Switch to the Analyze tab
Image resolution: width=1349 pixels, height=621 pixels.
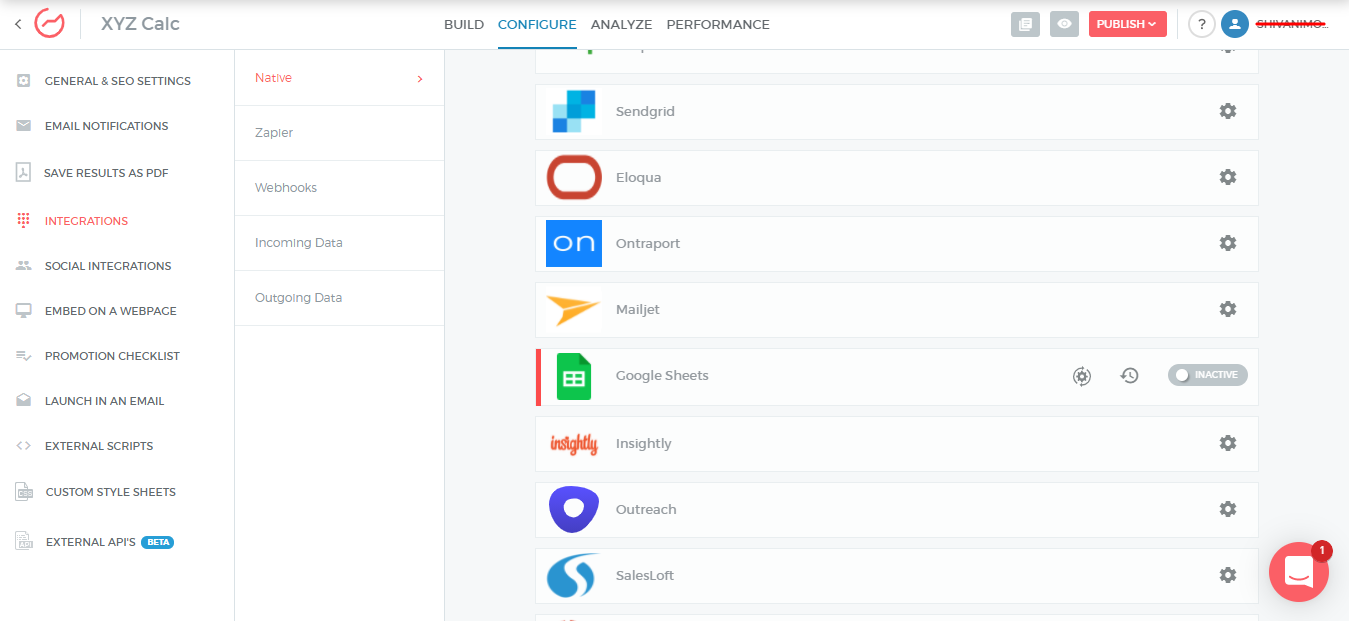621,24
